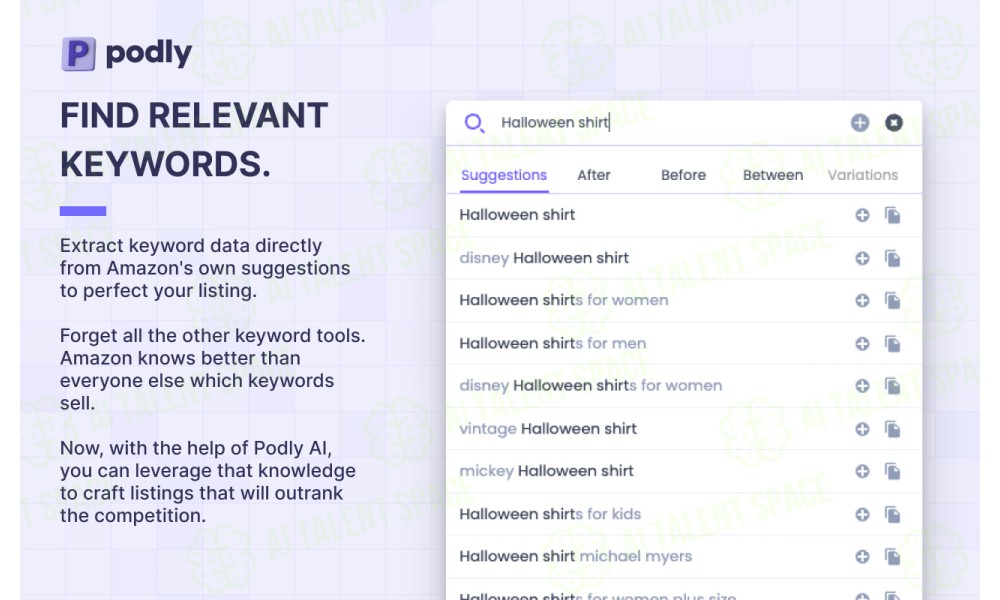Add 'mickey Halloween shirt' keyword
Image resolution: width=1000 pixels, height=600 pixels.
point(862,471)
